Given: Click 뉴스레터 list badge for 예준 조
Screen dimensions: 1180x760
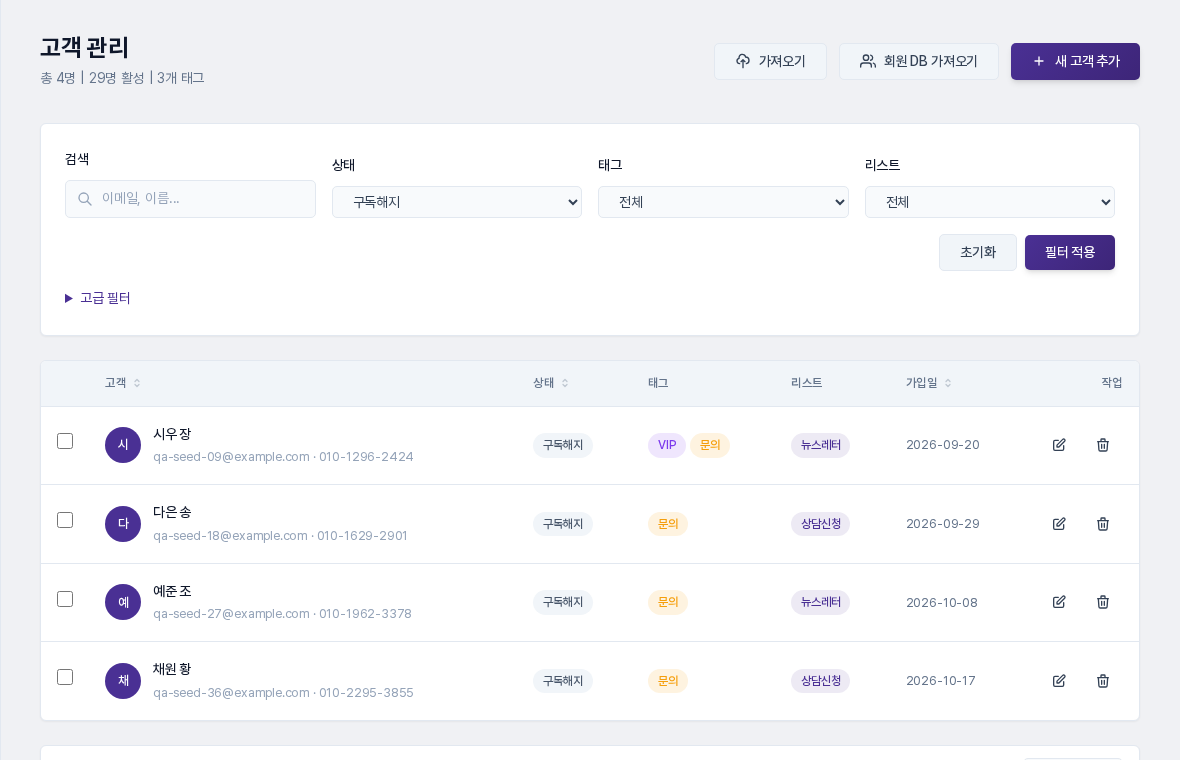Looking at the screenshot, I should click(x=820, y=602).
